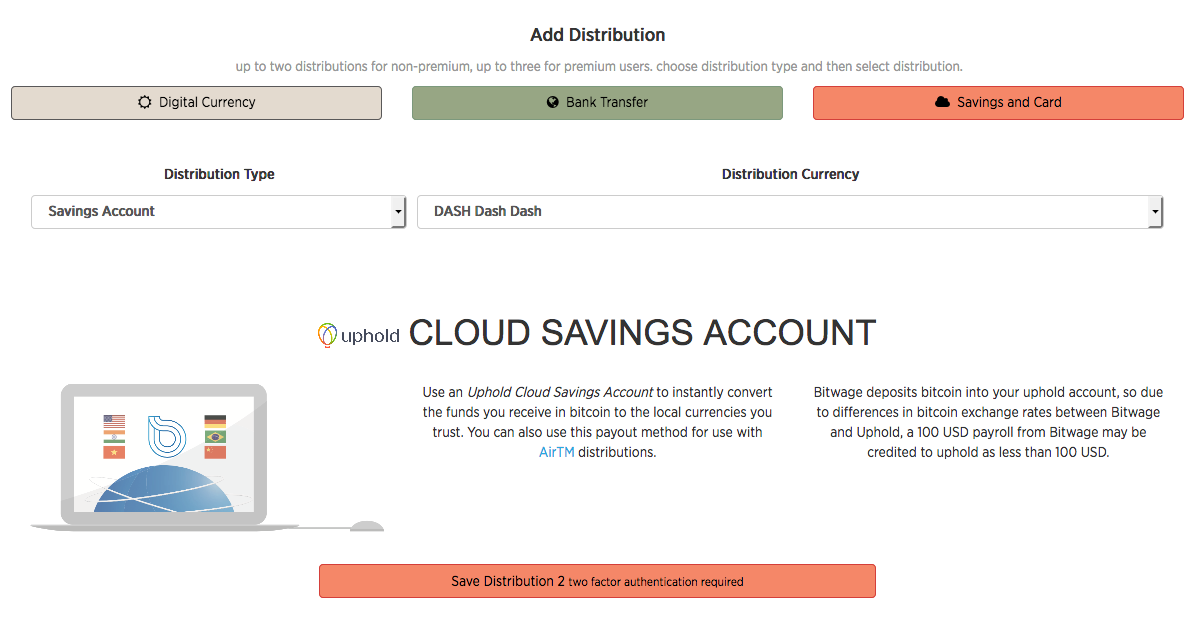
Task: Click the globe icon on Bank Transfer
Action: click(552, 102)
